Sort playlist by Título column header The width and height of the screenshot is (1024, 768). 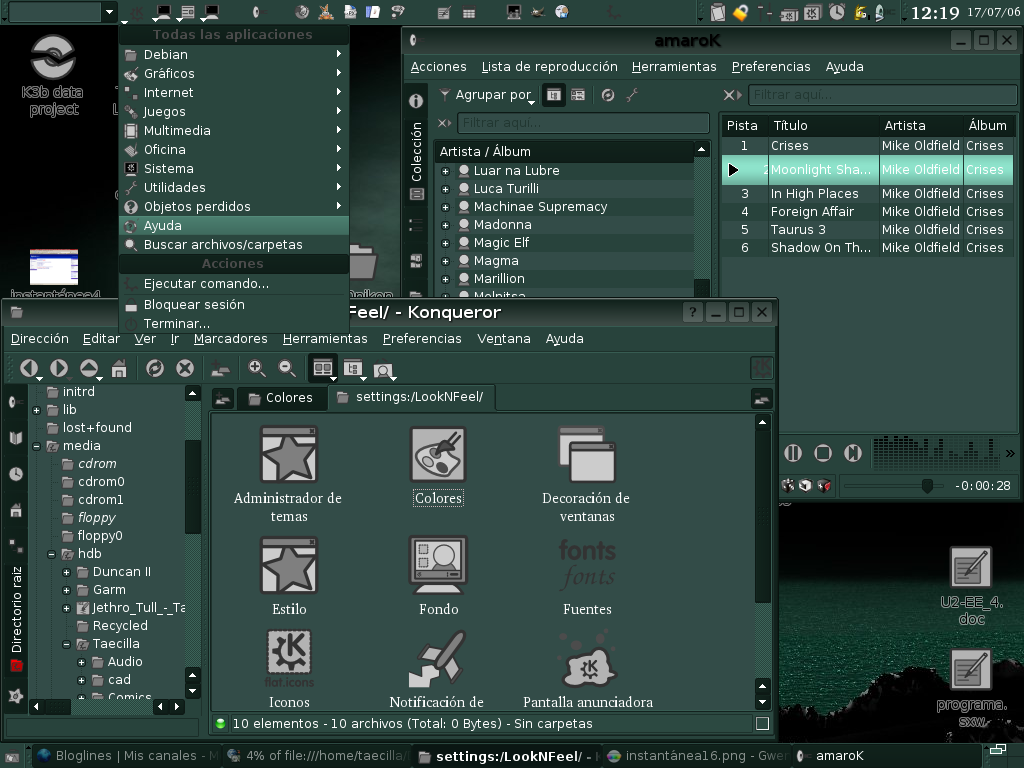pyautogui.click(x=823, y=125)
